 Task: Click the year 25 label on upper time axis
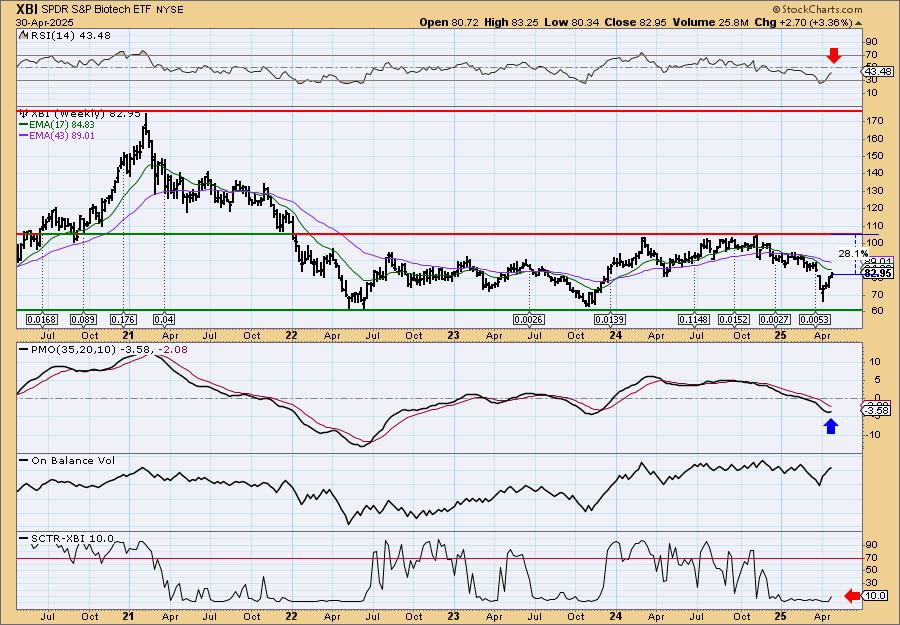pyautogui.click(x=779, y=335)
